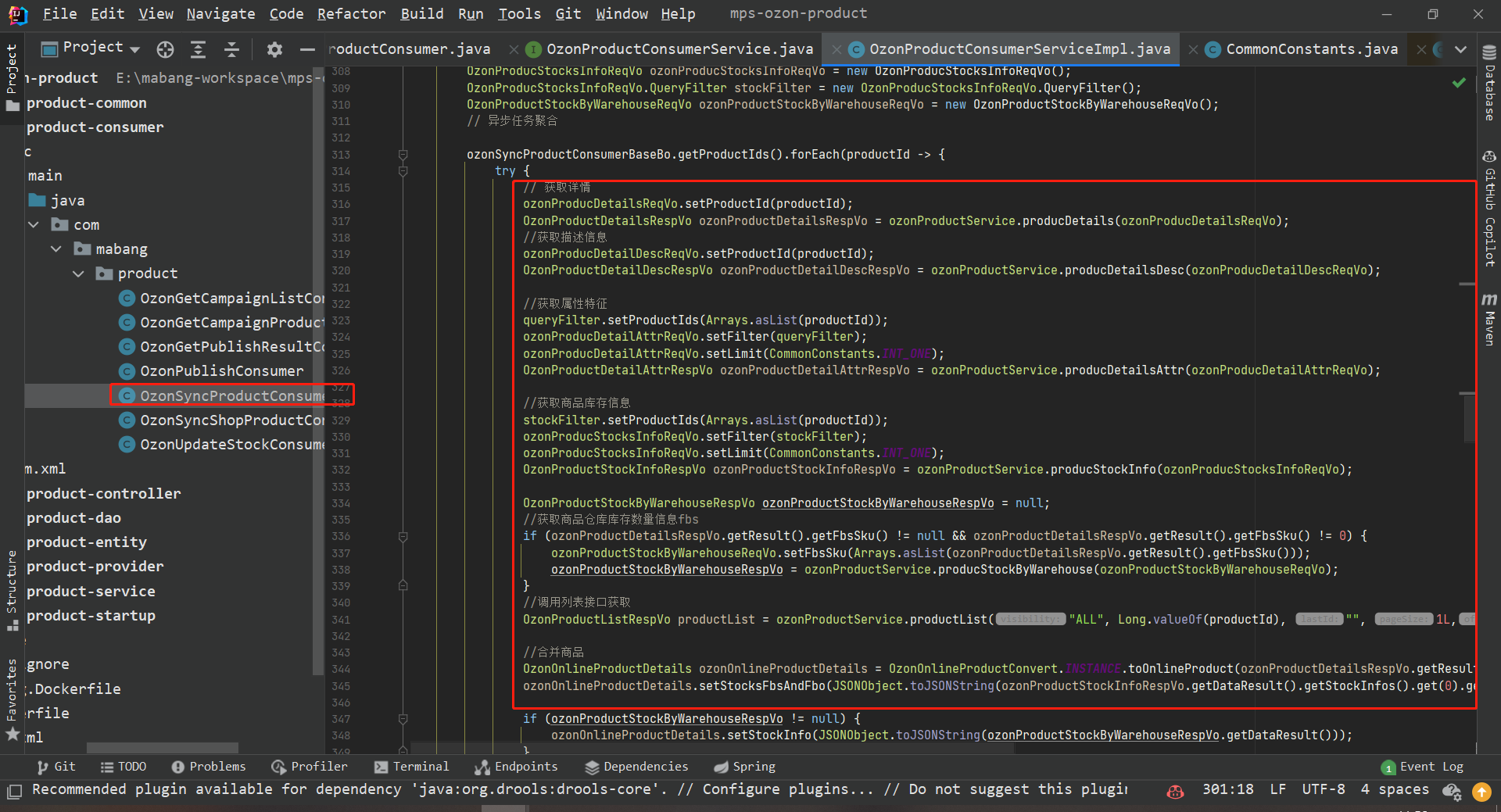Toggle the fold marker at line 347
This screenshot has width=1501, height=812.
(x=403, y=719)
